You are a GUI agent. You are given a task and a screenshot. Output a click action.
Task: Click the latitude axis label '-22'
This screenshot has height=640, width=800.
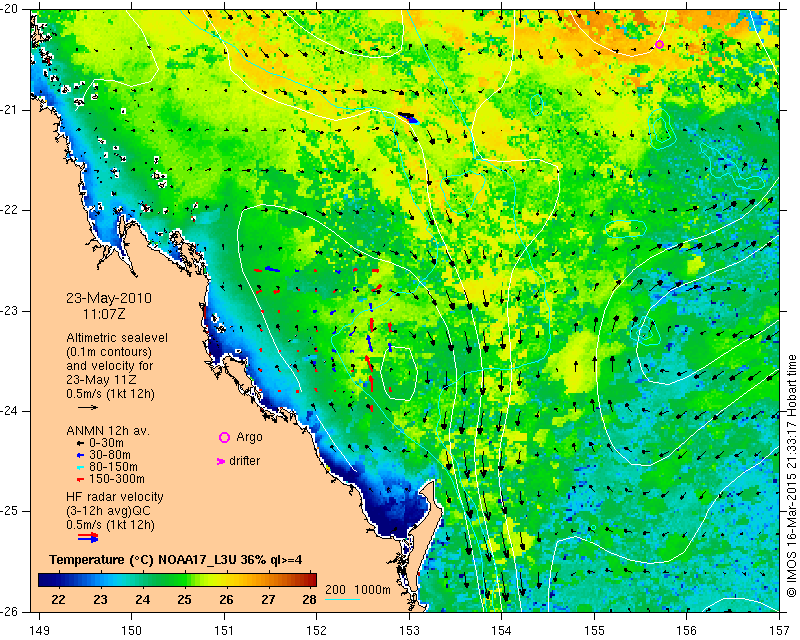9,210
